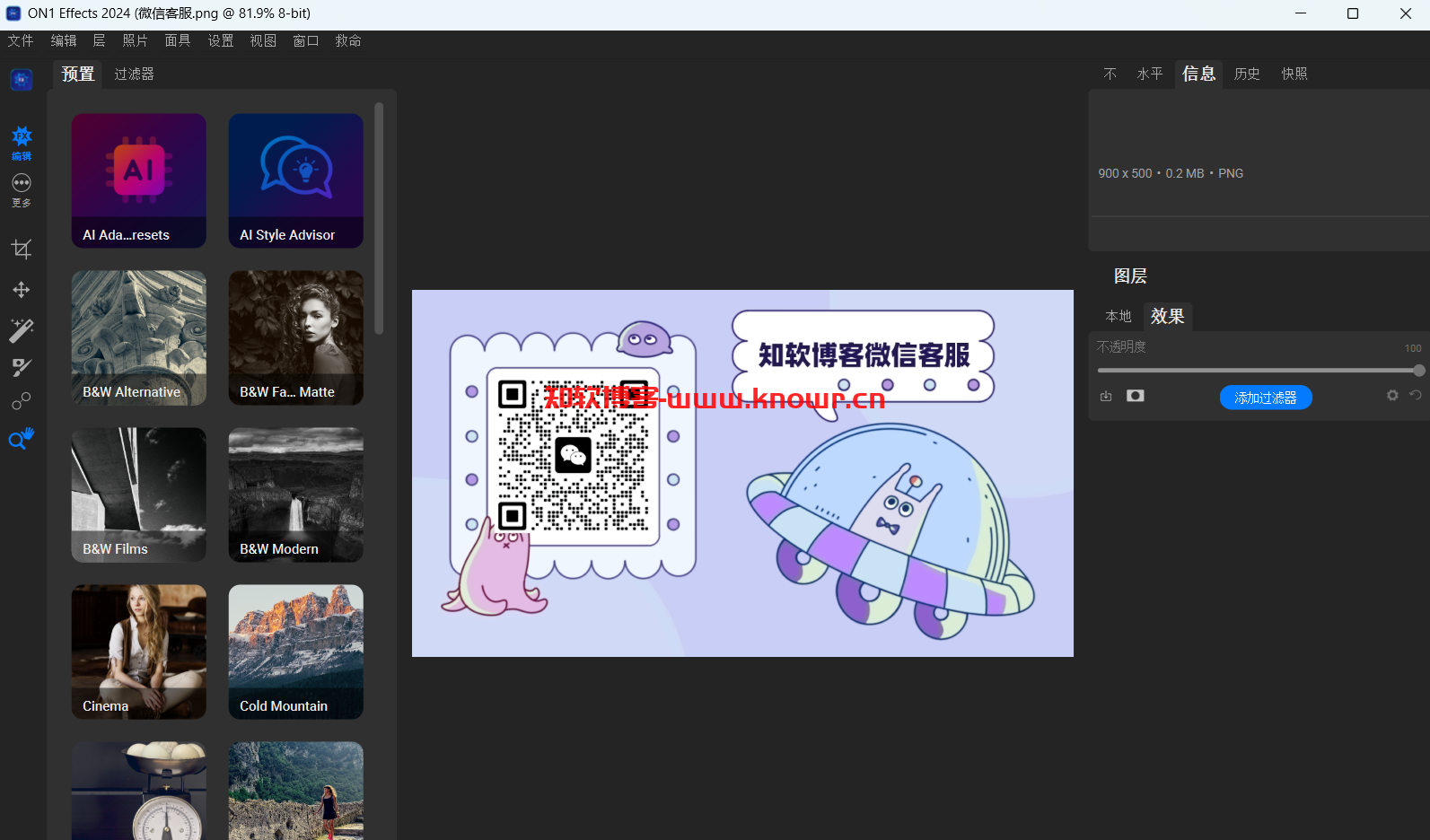Open the woman on cliff preset thumbnail
The image size is (1430, 840).
pyautogui.click(x=296, y=791)
